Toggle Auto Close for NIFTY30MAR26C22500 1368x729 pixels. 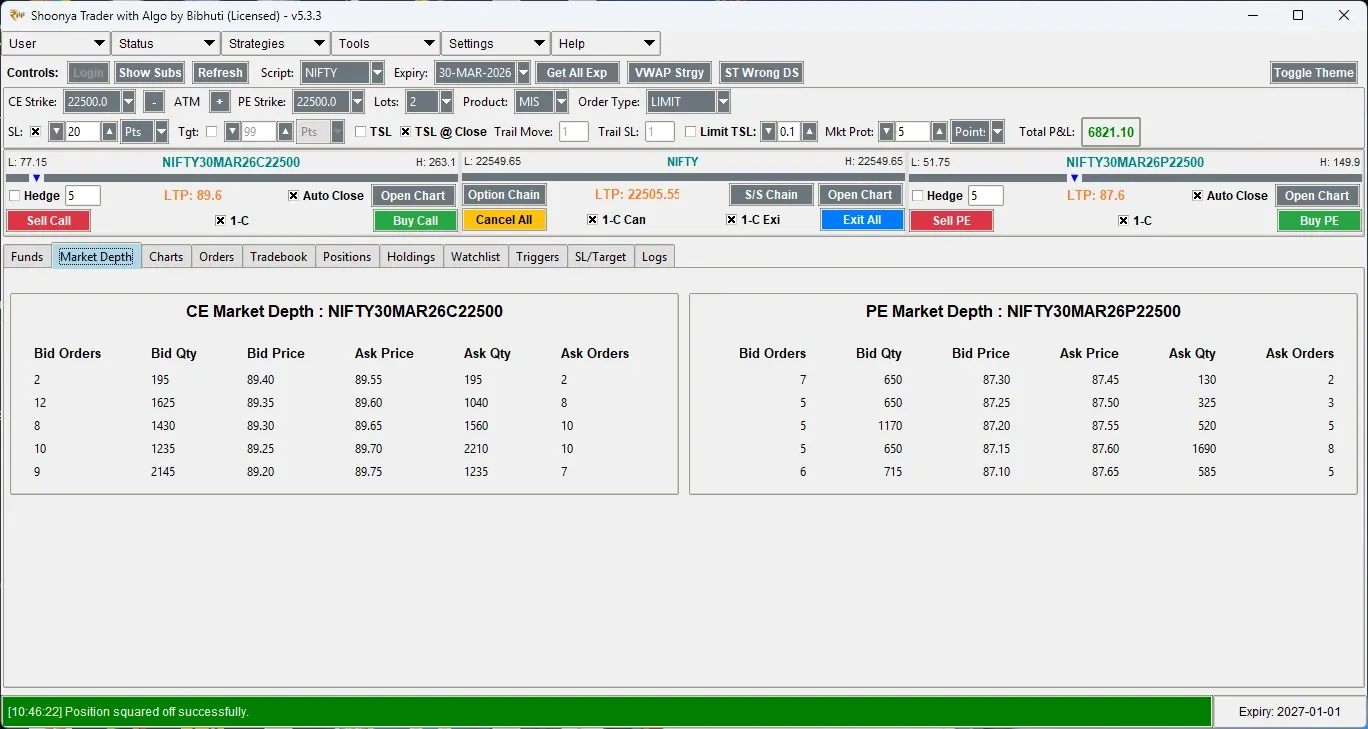(x=294, y=196)
